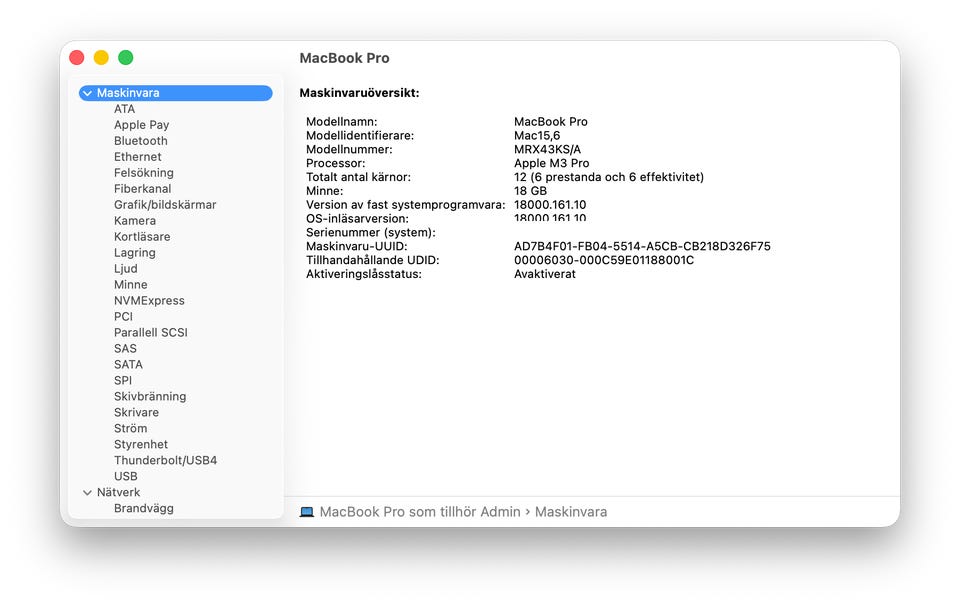Click the hardware UUID AD7B4F01 value
The height and width of the screenshot is (606, 960).
coord(642,247)
